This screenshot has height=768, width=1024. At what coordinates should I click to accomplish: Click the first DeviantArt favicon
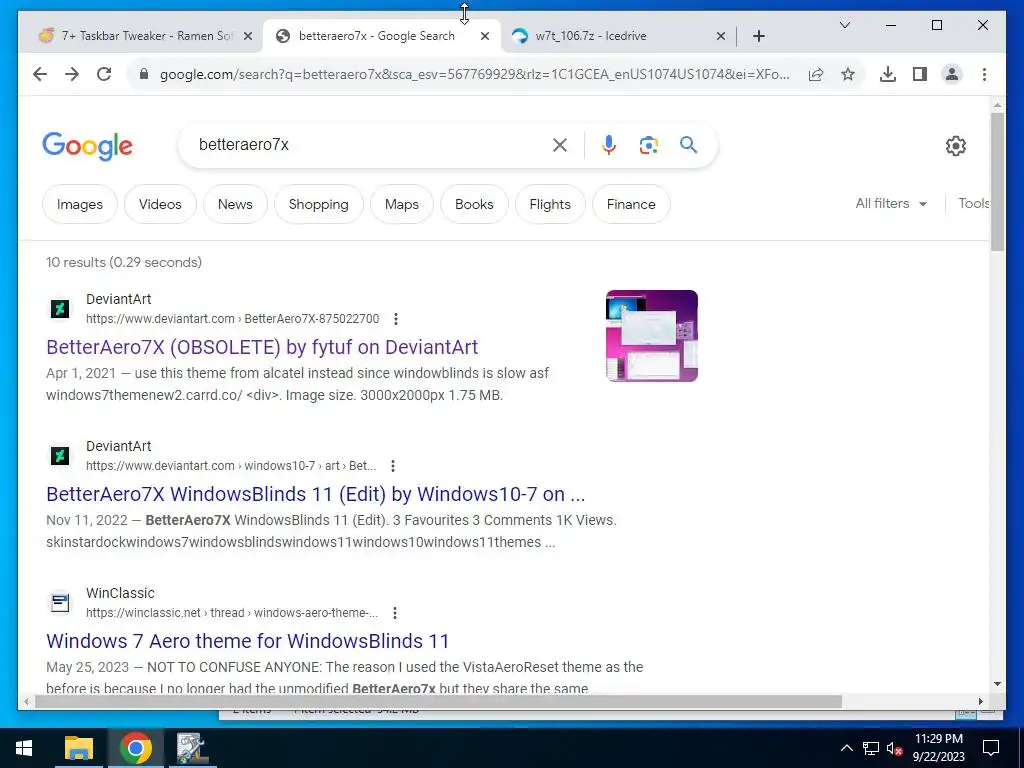[60, 309]
